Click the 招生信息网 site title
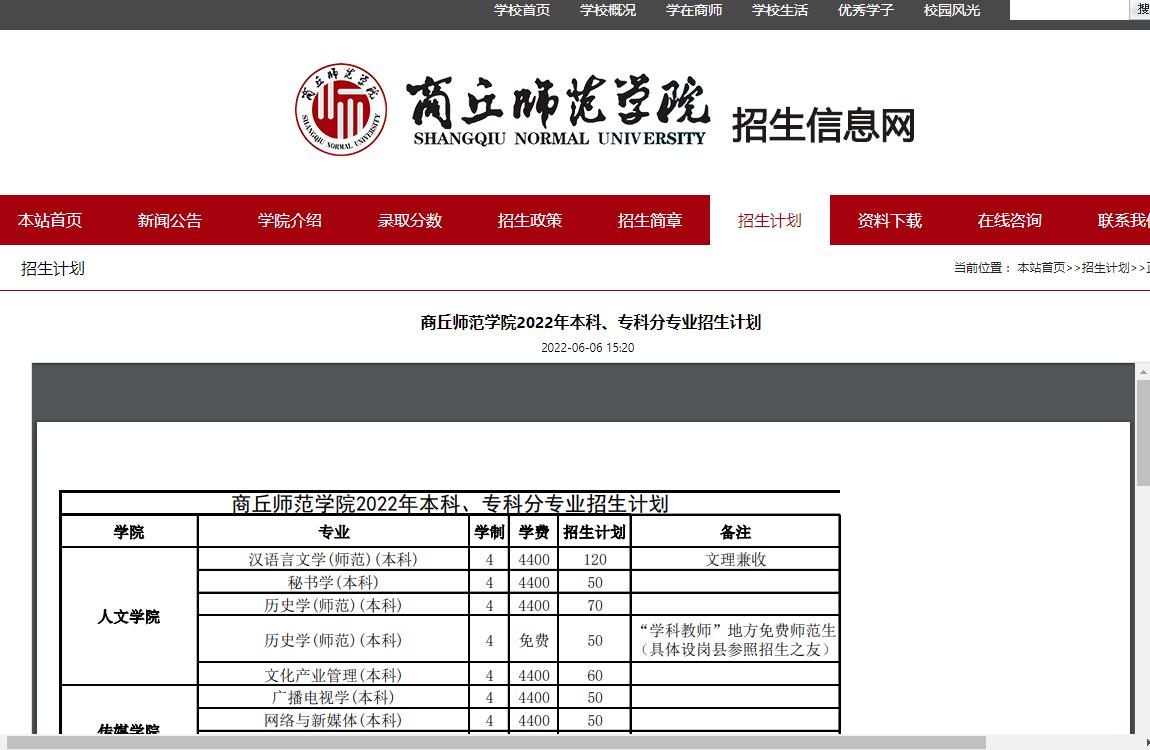1150x750 pixels. (x=824, y=125)
